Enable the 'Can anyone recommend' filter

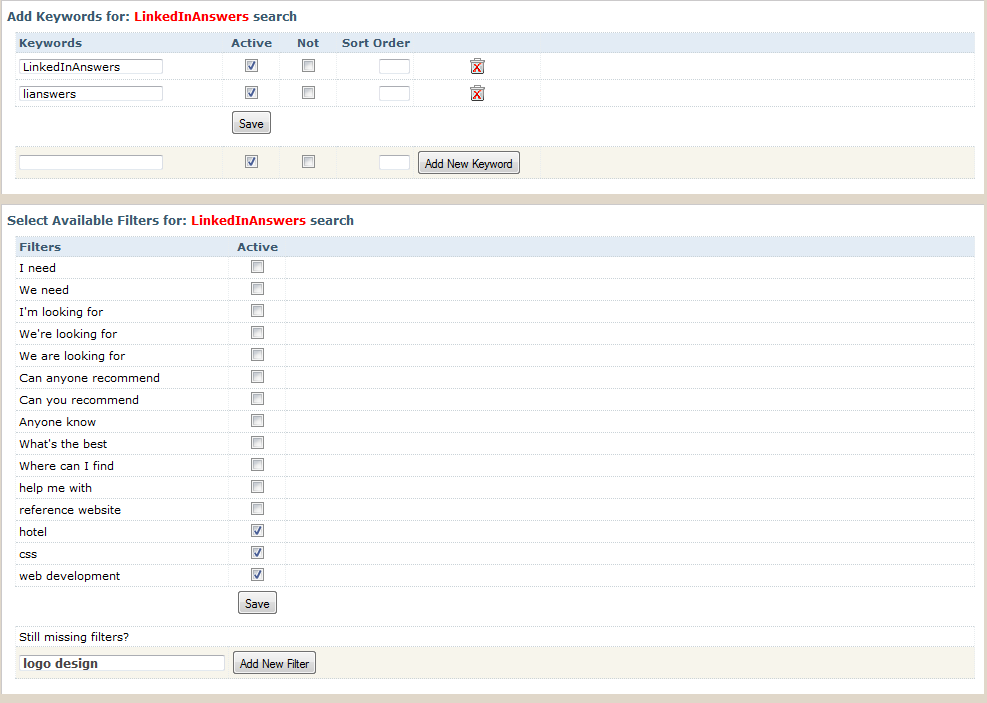click(257, 377)
